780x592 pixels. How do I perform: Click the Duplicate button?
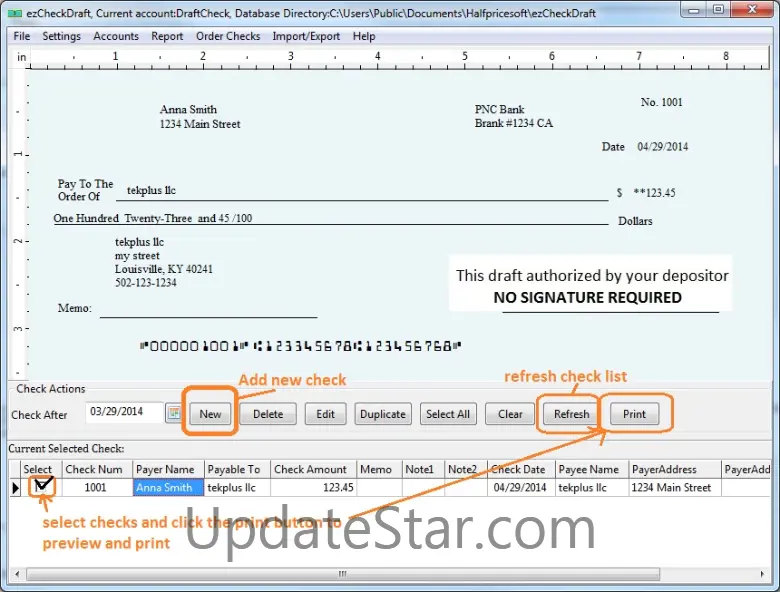[383, 414]
